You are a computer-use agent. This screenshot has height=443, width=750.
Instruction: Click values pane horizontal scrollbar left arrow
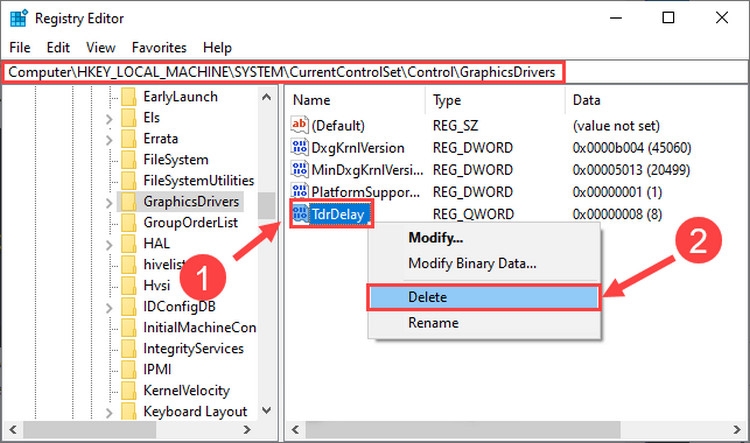coord(296,430)
